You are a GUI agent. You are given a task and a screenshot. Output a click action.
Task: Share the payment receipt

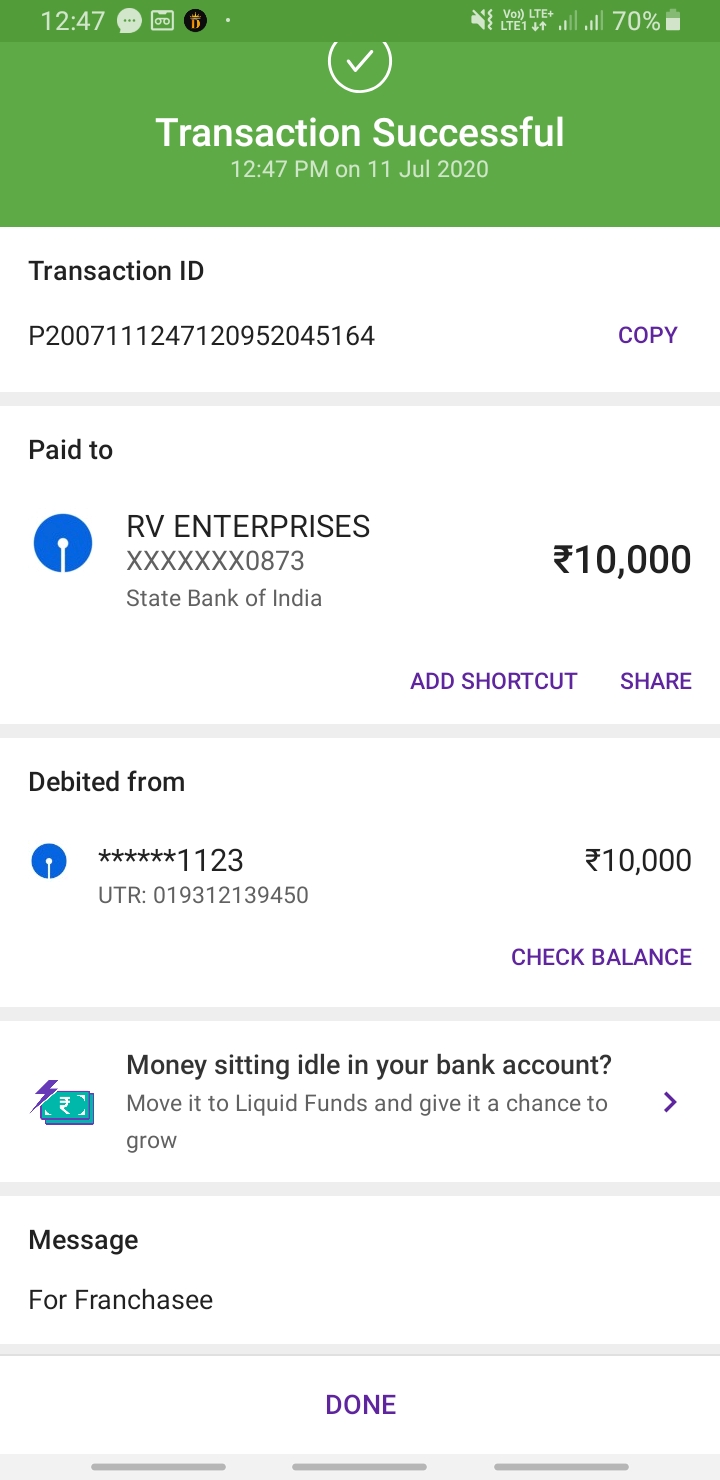pyautogui.click(x=656, y=681)
